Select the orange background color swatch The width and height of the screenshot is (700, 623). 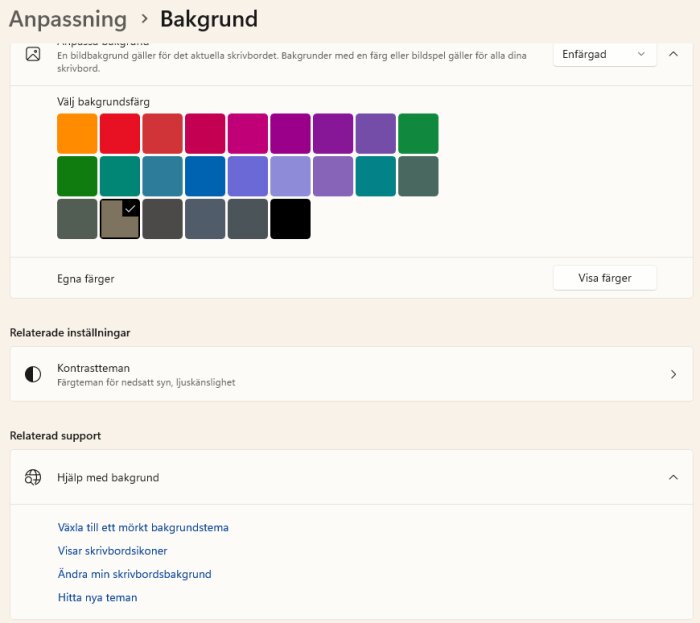pyautogui.click(x=77, y=133)
